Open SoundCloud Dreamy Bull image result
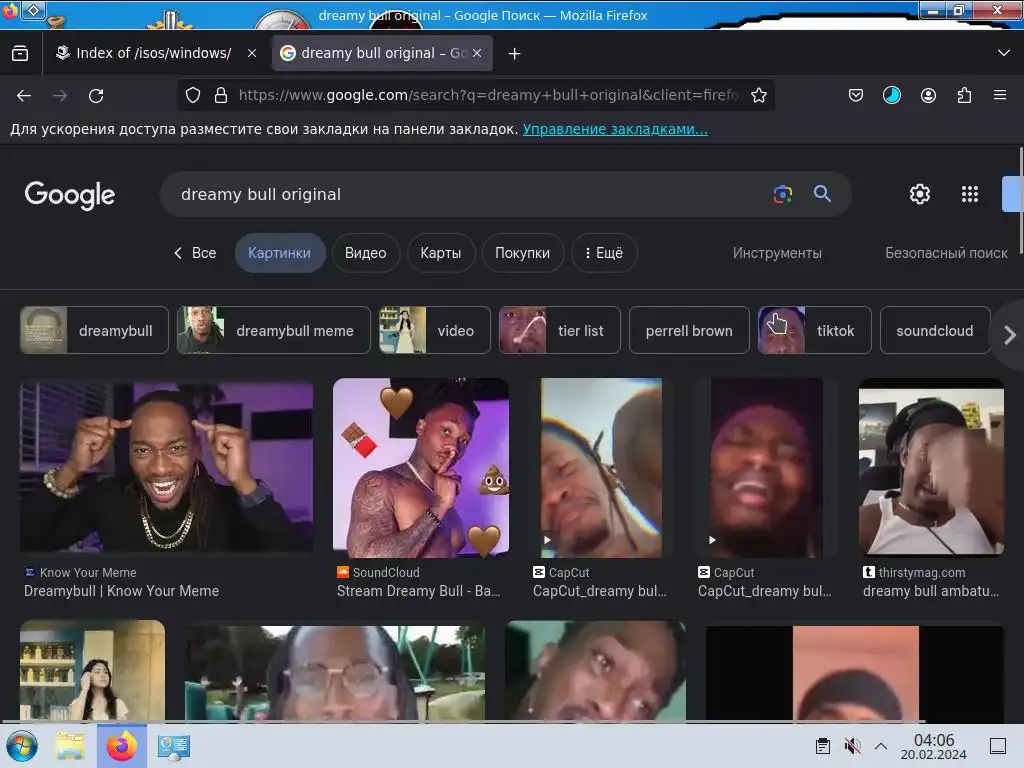The image size is (1024, 768). point(421,468)
